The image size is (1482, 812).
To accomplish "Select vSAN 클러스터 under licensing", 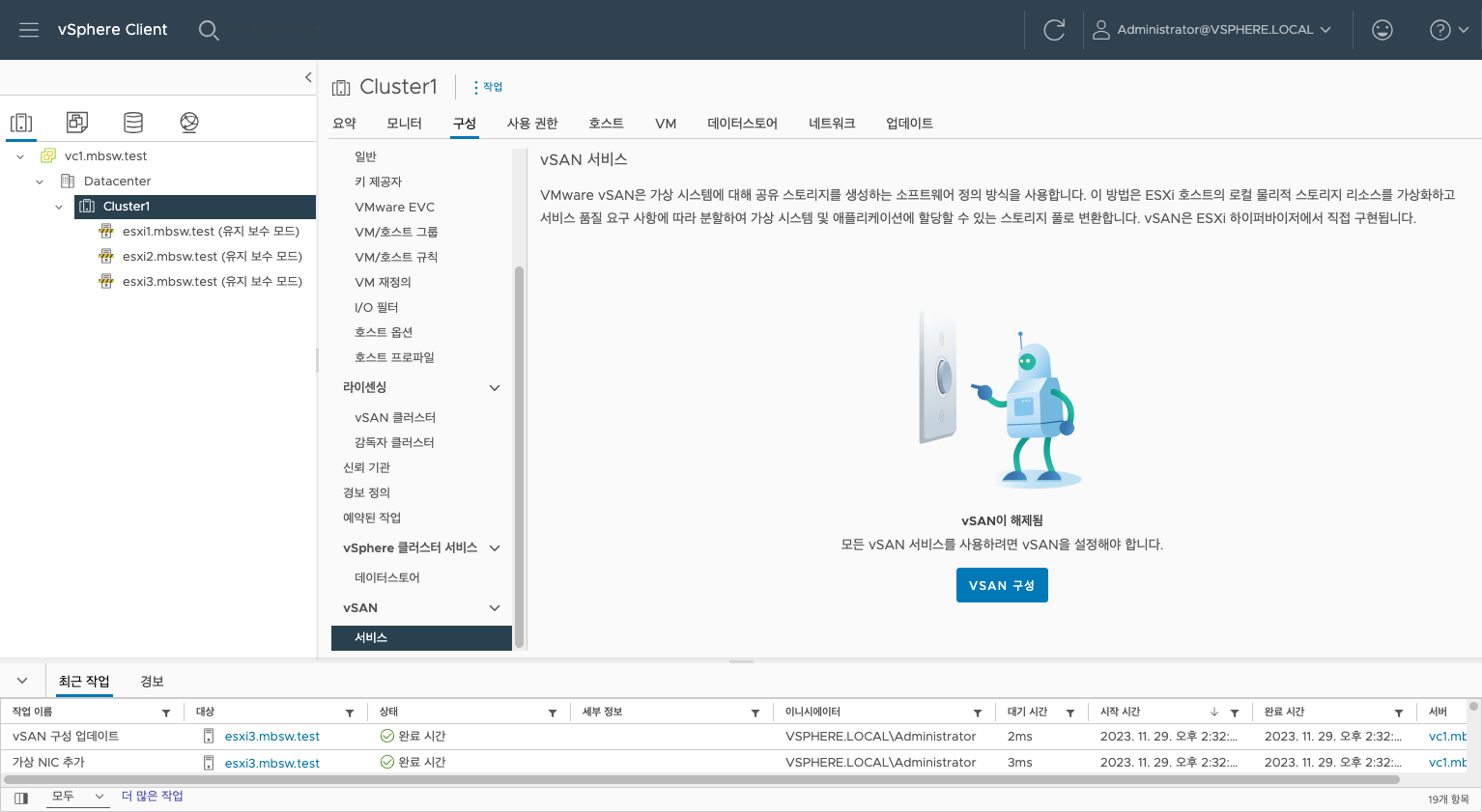I will [x=395, y=418].
